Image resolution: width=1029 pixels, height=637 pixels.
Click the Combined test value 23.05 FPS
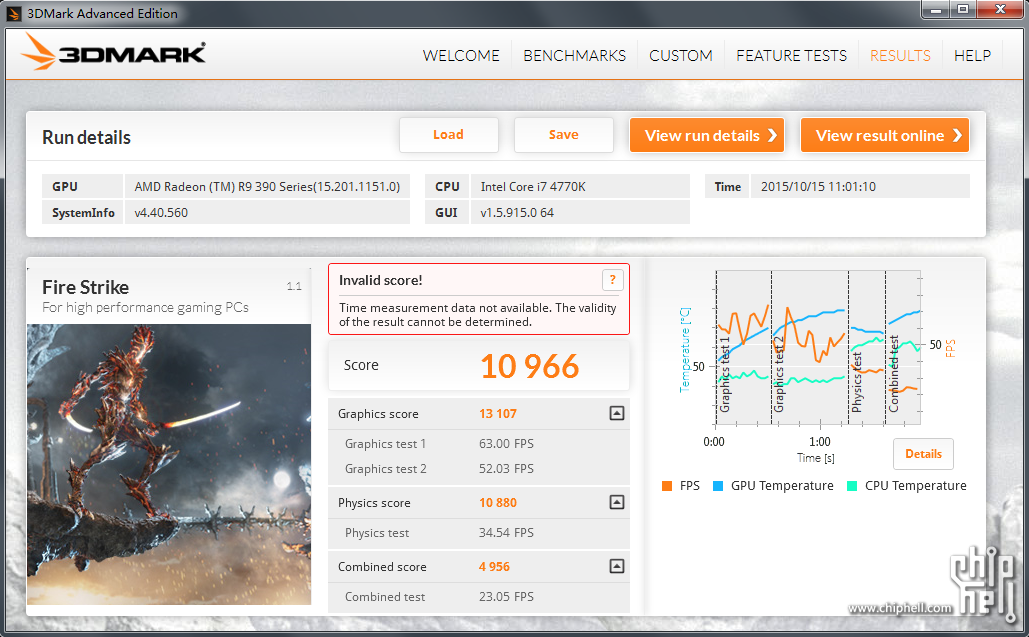[x=507, y=597]
